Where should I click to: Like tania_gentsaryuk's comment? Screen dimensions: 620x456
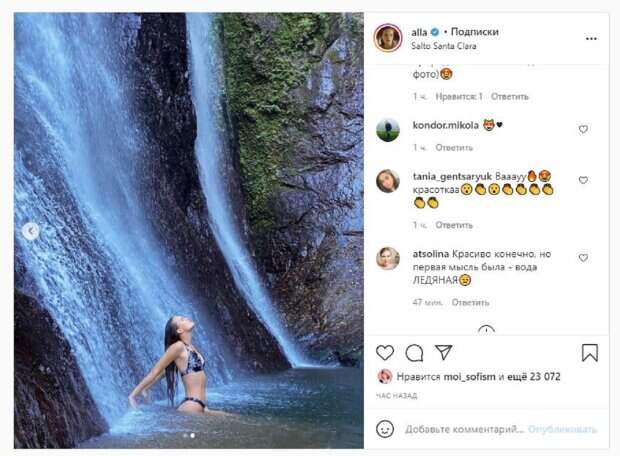coord(583,181)
